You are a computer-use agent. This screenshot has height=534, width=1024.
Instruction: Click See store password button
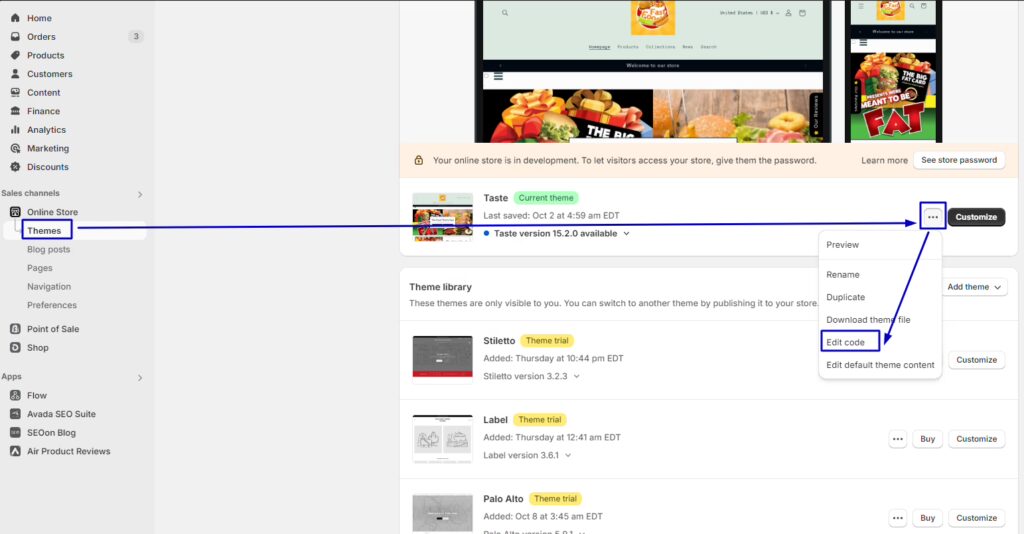click(959, 160)
